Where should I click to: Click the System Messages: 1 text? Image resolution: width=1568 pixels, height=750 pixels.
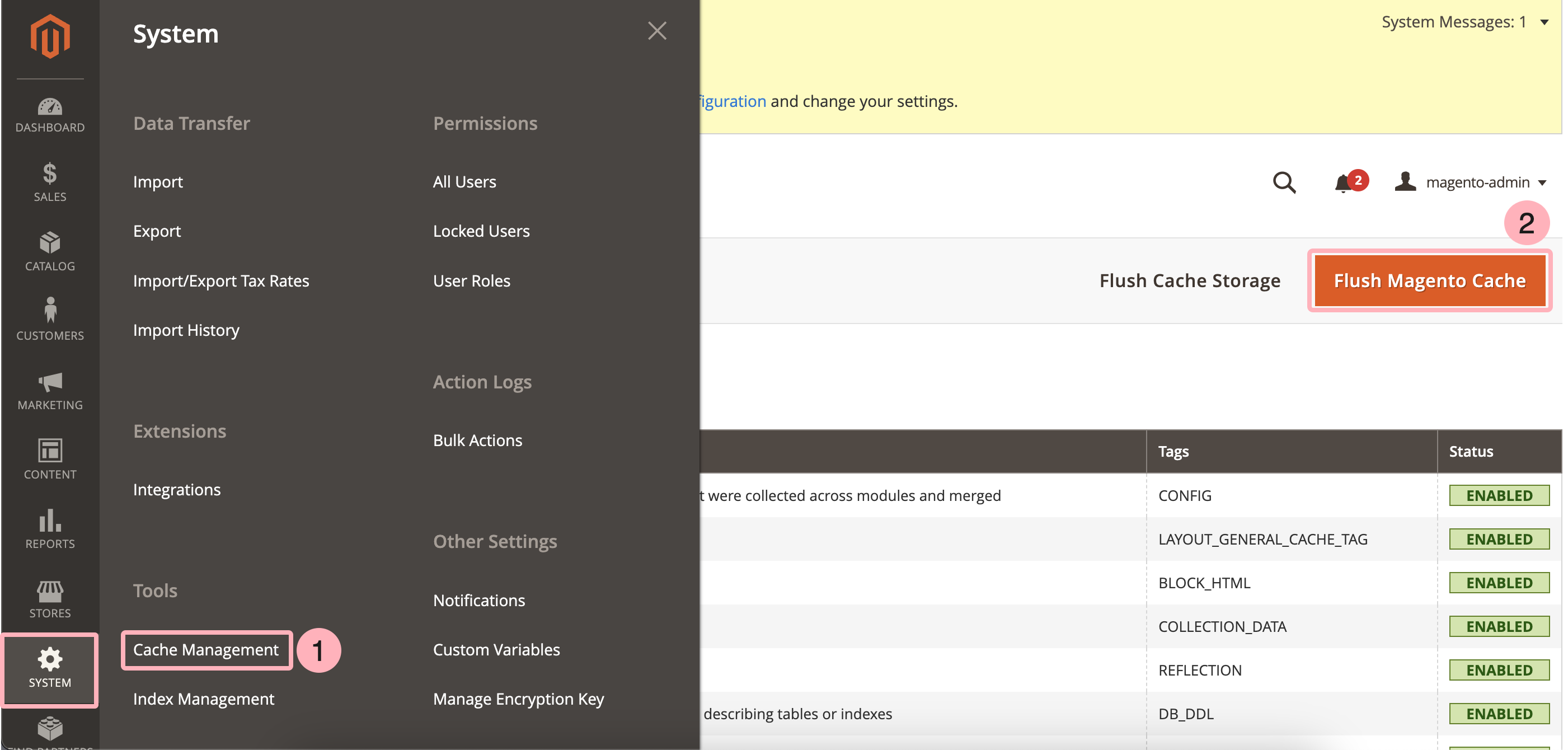pos(1454,22)
